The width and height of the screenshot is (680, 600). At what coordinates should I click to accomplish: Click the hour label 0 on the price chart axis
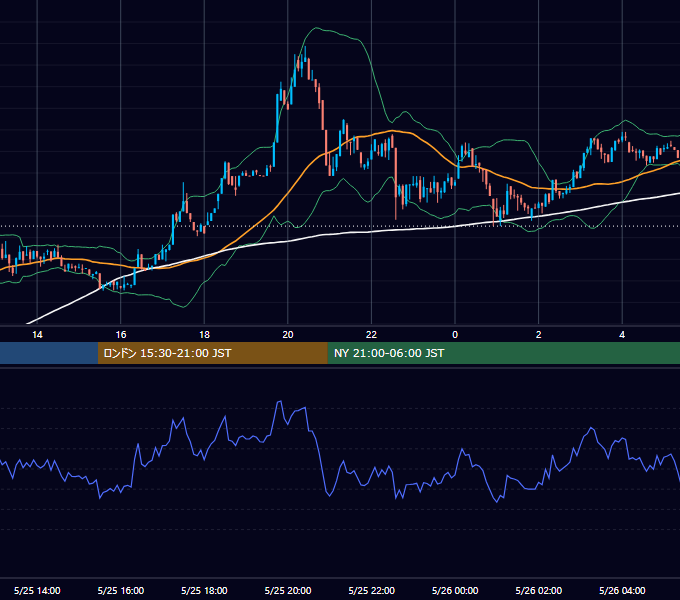[455, 335]
